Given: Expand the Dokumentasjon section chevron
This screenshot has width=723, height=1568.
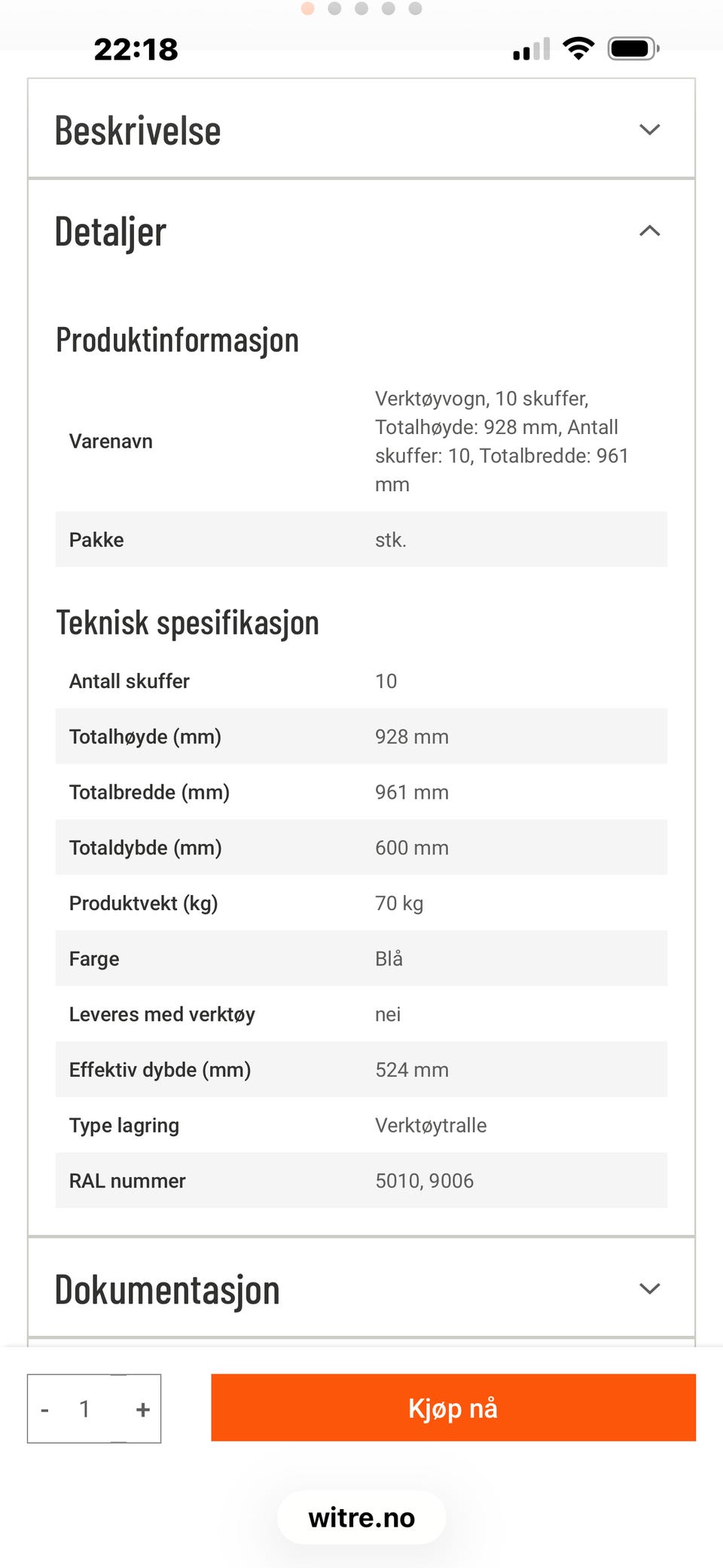Looking at the screenshot, I should pyautogui.click(x=649, y=1288).
